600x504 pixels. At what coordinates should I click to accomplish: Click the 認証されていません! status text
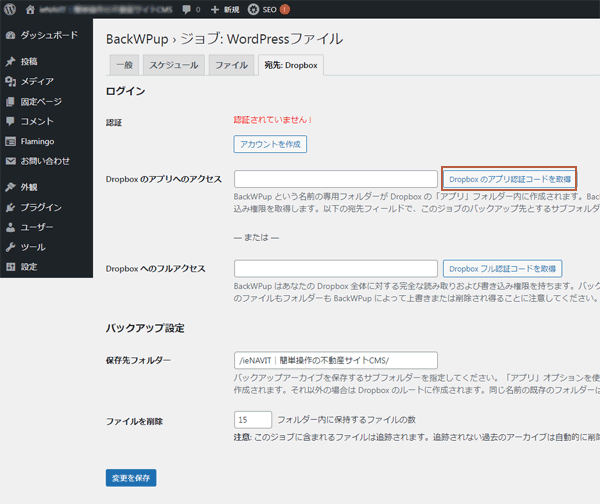coord(273,120)
